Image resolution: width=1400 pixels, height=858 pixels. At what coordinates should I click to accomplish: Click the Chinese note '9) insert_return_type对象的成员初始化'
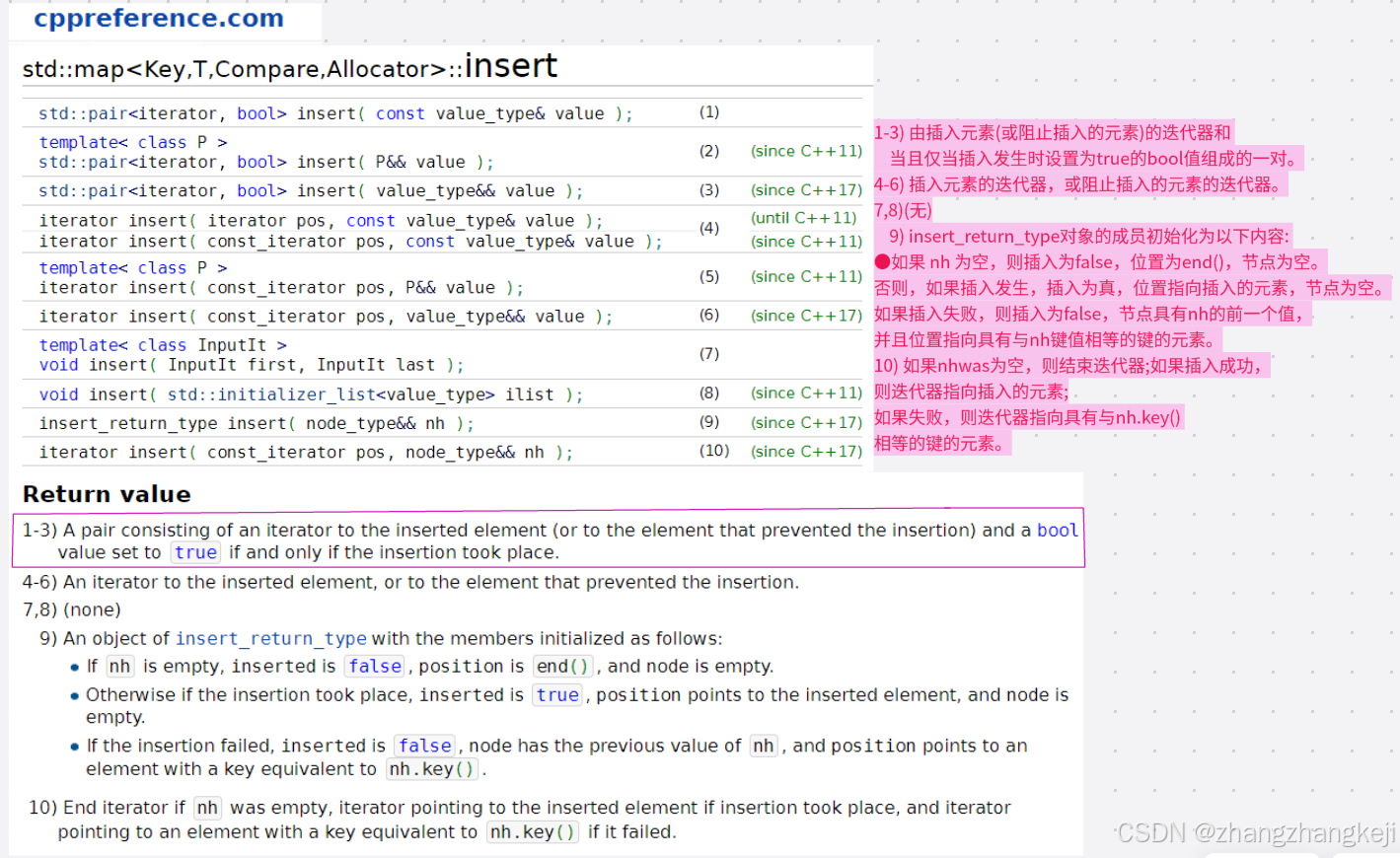click(x=1089, y=236)
